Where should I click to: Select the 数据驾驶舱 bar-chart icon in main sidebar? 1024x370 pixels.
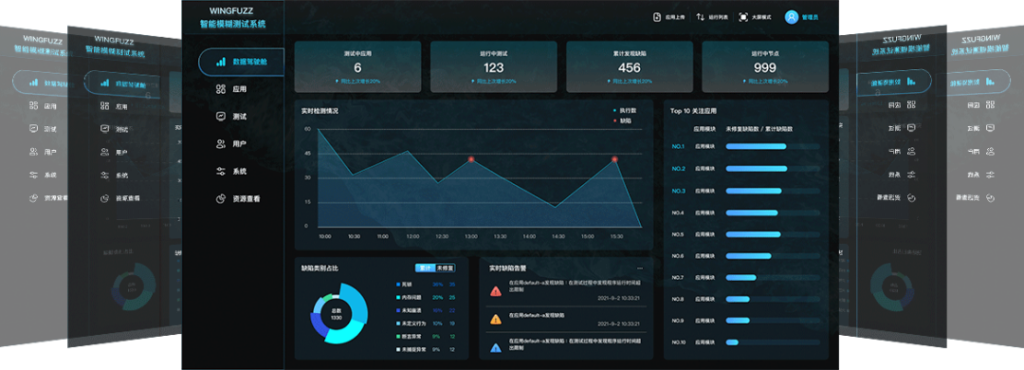221,61
